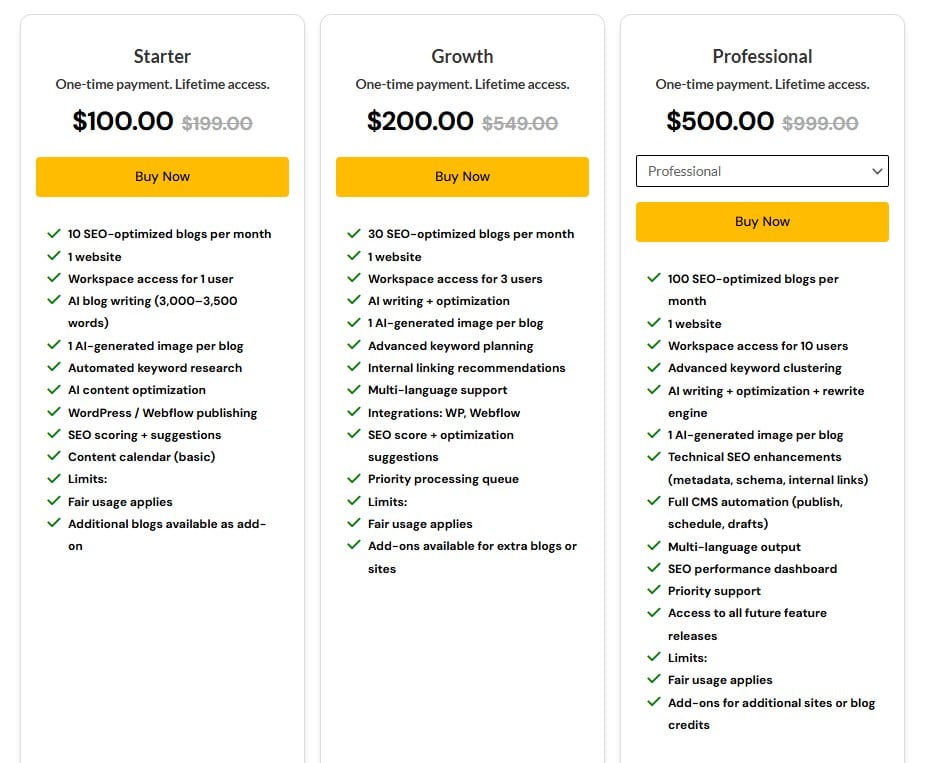Click the Starter plan heading
Screen dimensions: 928x763
[x=162, y=56]
